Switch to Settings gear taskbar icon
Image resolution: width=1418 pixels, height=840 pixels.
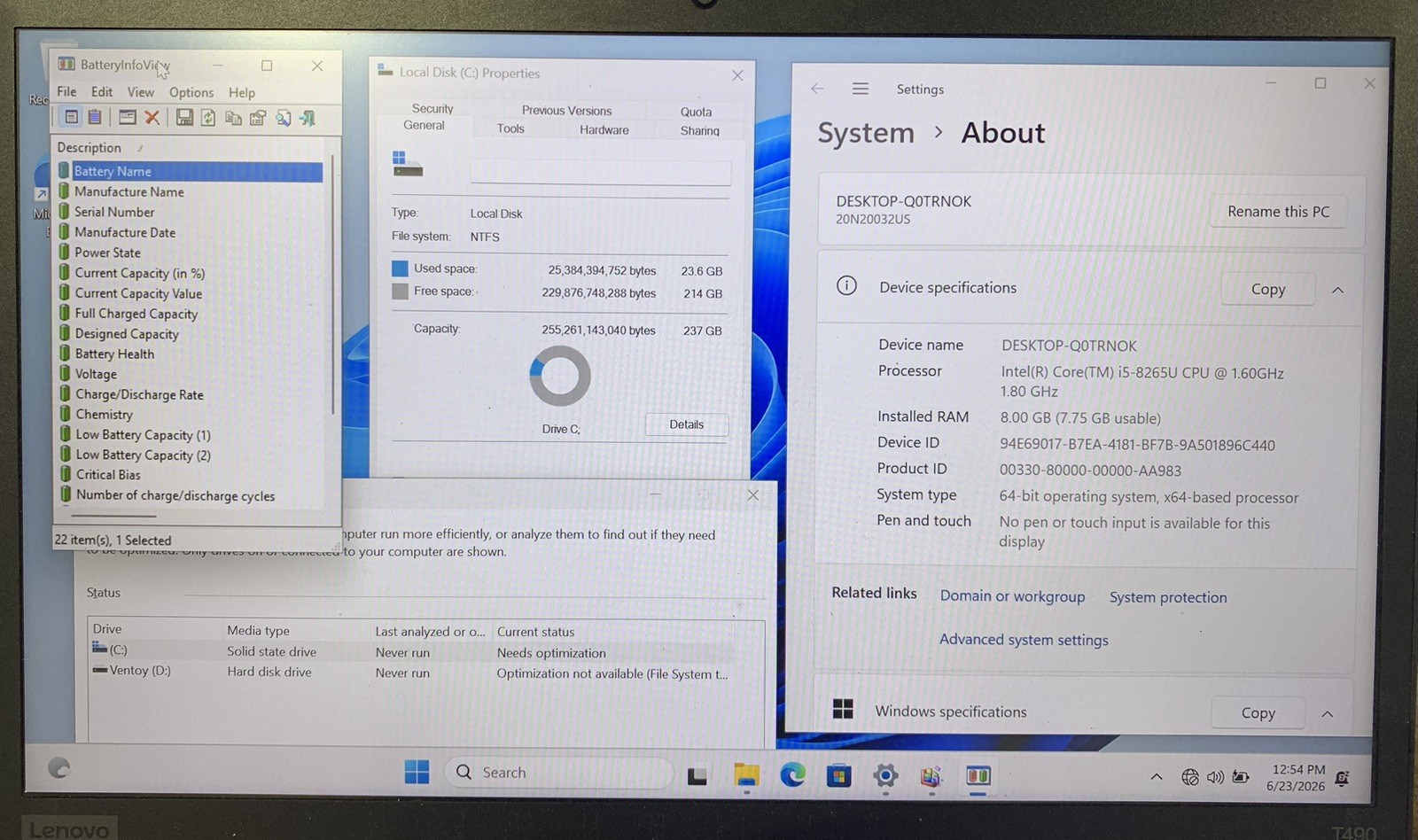(885, 776)
